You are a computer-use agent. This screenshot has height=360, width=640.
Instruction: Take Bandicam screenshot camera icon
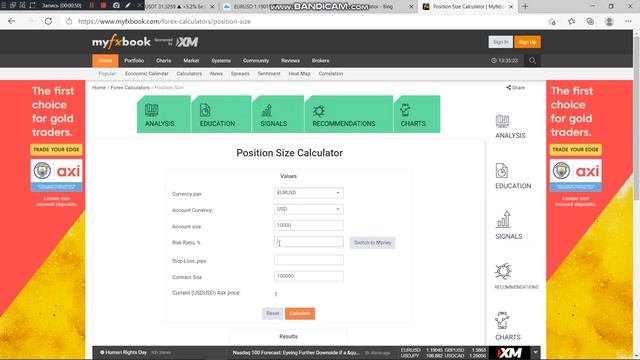(116, 5)
